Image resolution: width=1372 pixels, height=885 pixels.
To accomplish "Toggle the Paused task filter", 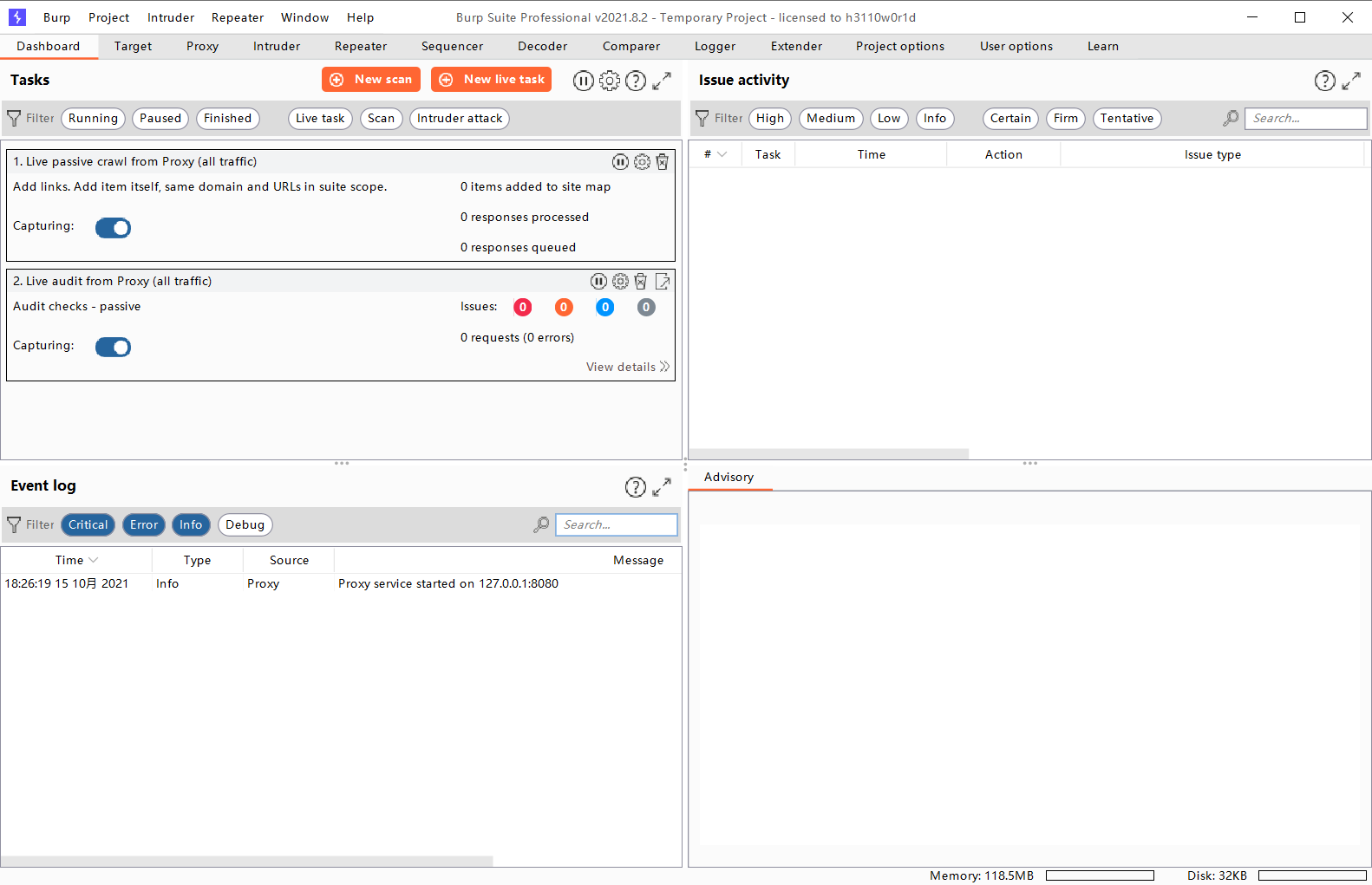I will click(x=160, y=119).
